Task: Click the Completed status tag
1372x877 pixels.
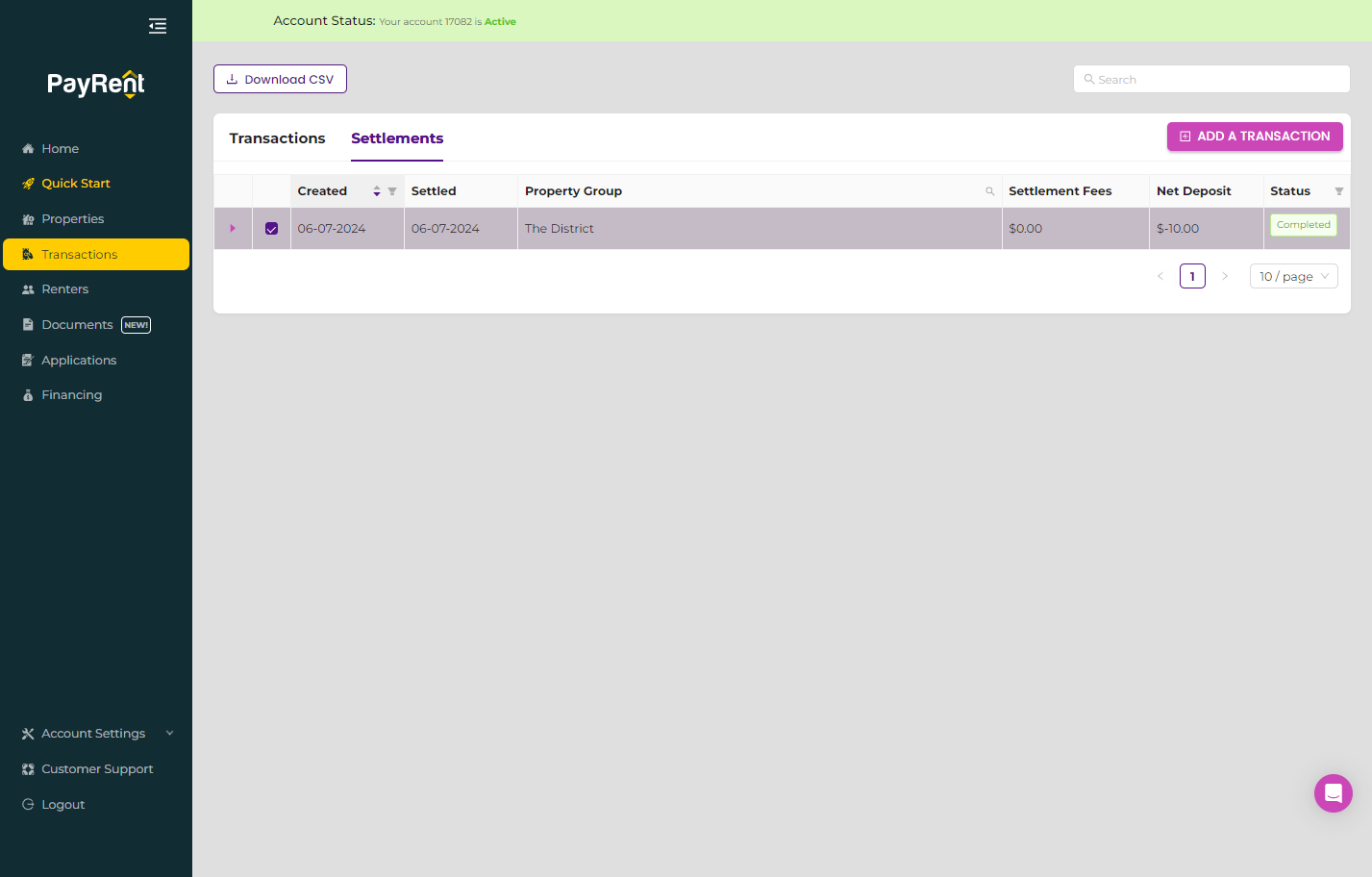Action: click(x=1303, y=225)
